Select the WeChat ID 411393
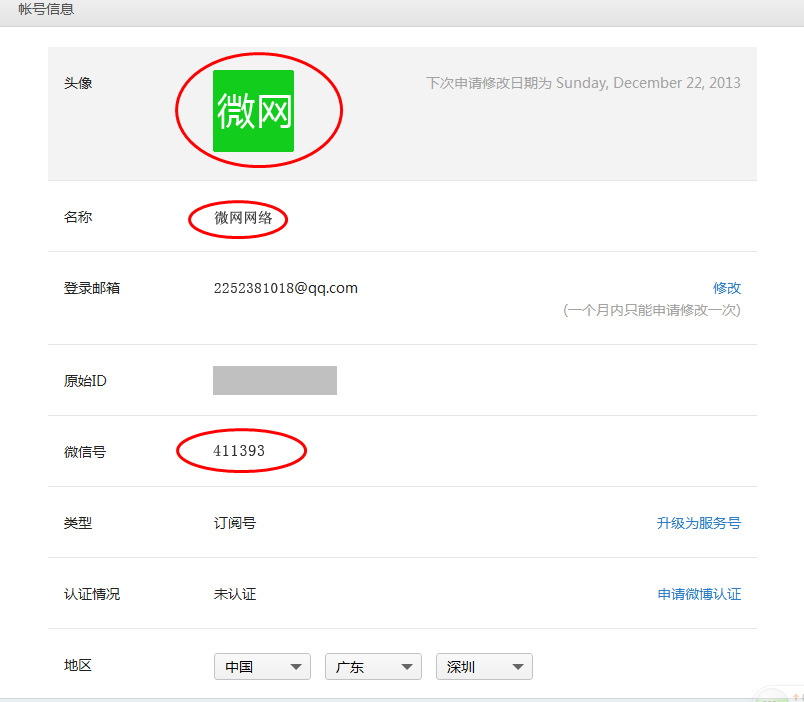Image resolution: width=804 pixels, height=702 pixels. pos(239,451)
